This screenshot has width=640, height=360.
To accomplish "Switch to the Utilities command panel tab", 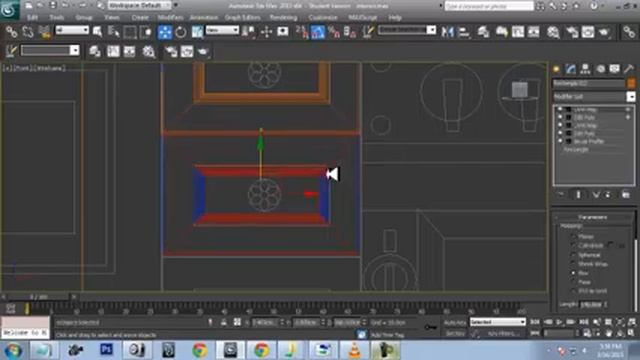I will click(x=629, y=69).
